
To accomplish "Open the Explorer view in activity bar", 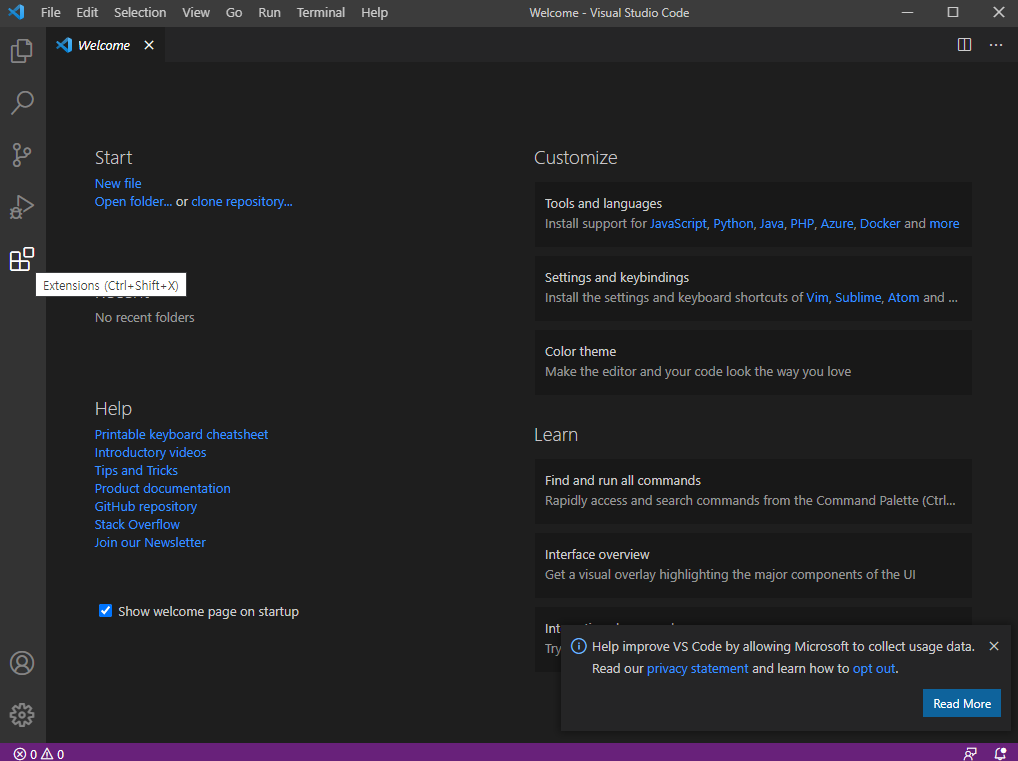I will (x=22, y=51).
